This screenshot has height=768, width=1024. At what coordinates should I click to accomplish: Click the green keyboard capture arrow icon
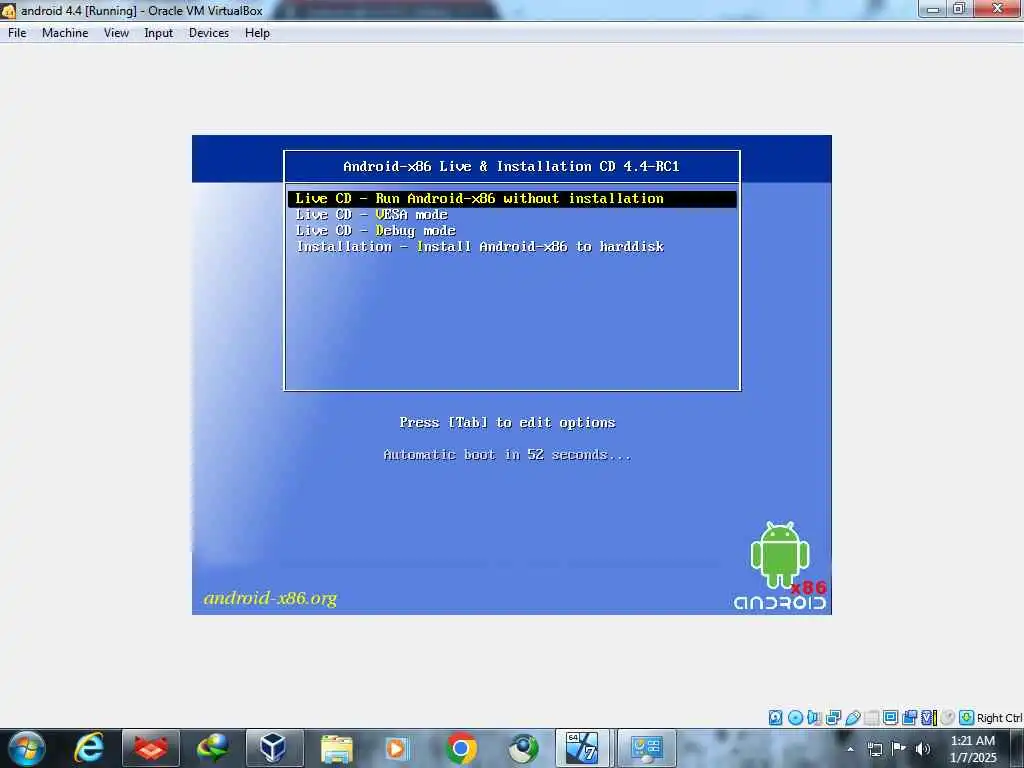[967, 718]
